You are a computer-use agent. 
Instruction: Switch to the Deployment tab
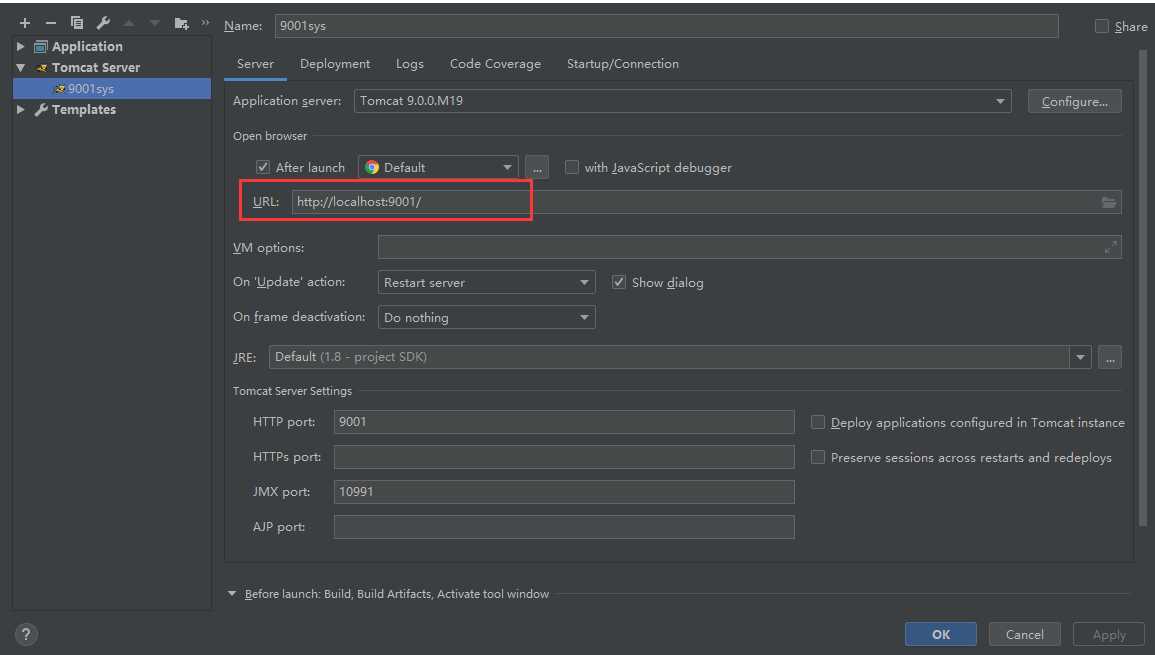click(x=335, y=64)
